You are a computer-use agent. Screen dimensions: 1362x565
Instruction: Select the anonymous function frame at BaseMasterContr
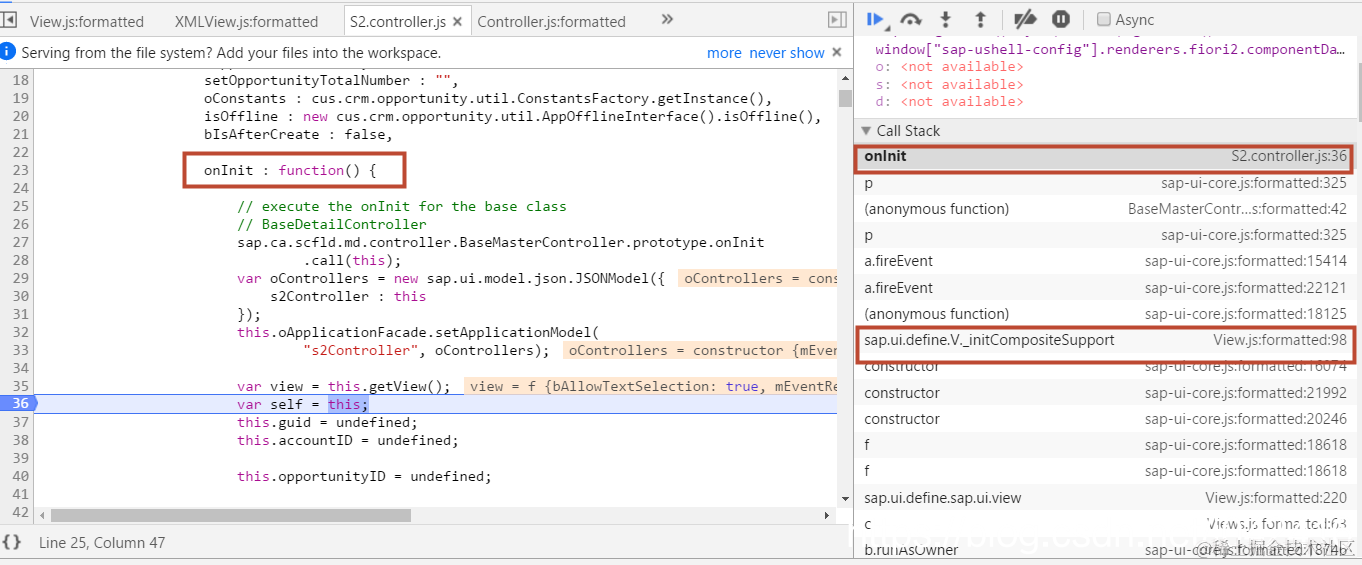point(1105,209)
